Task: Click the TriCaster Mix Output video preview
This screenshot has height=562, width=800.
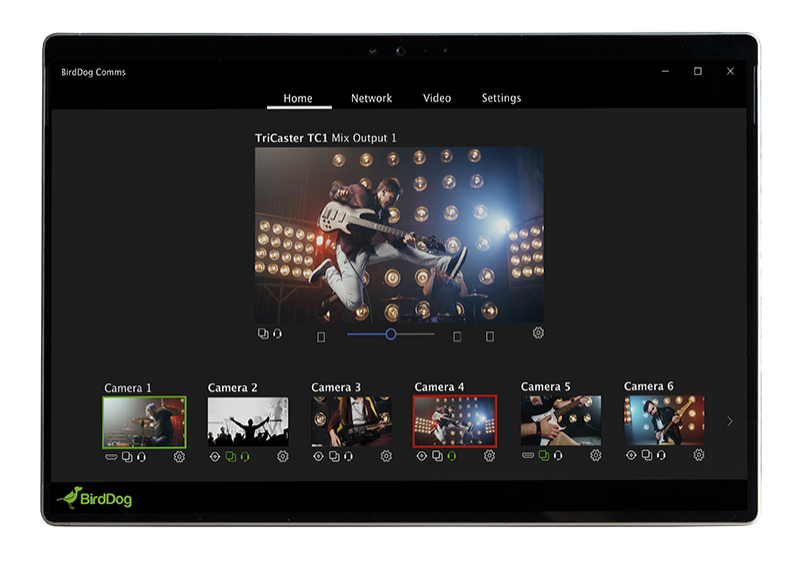Action: tap(399, 235)
